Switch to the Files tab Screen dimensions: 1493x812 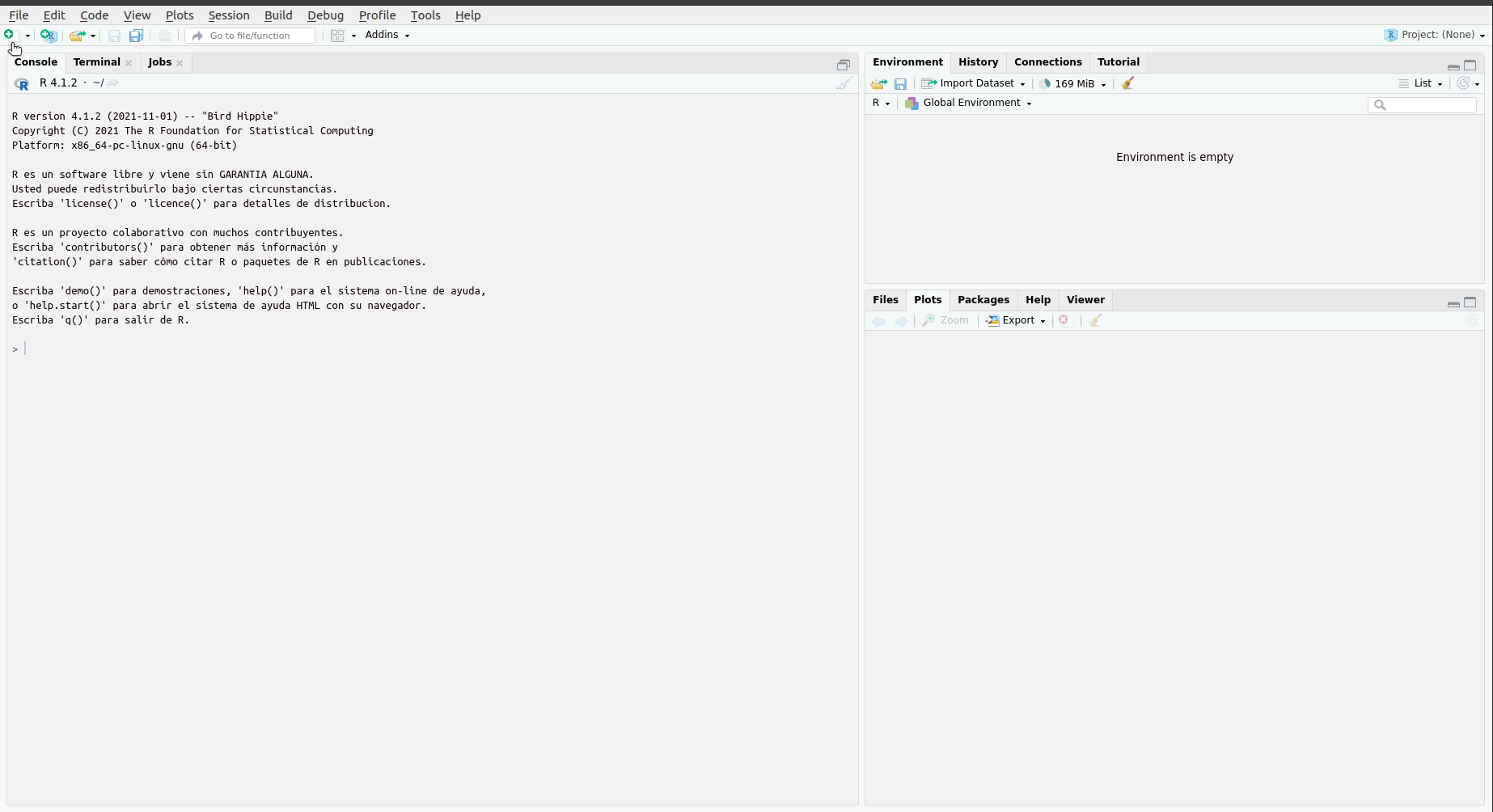click(x=886, y=300)
